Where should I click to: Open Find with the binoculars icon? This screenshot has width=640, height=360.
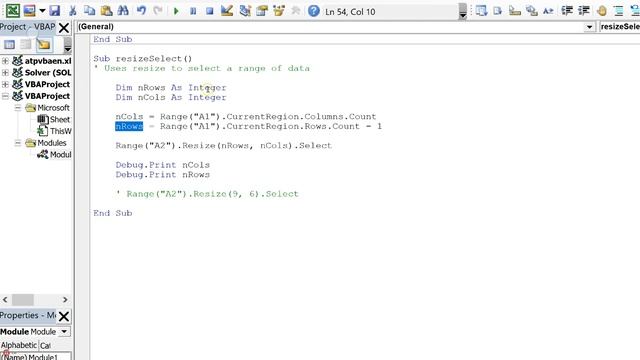tap(123, 11)
